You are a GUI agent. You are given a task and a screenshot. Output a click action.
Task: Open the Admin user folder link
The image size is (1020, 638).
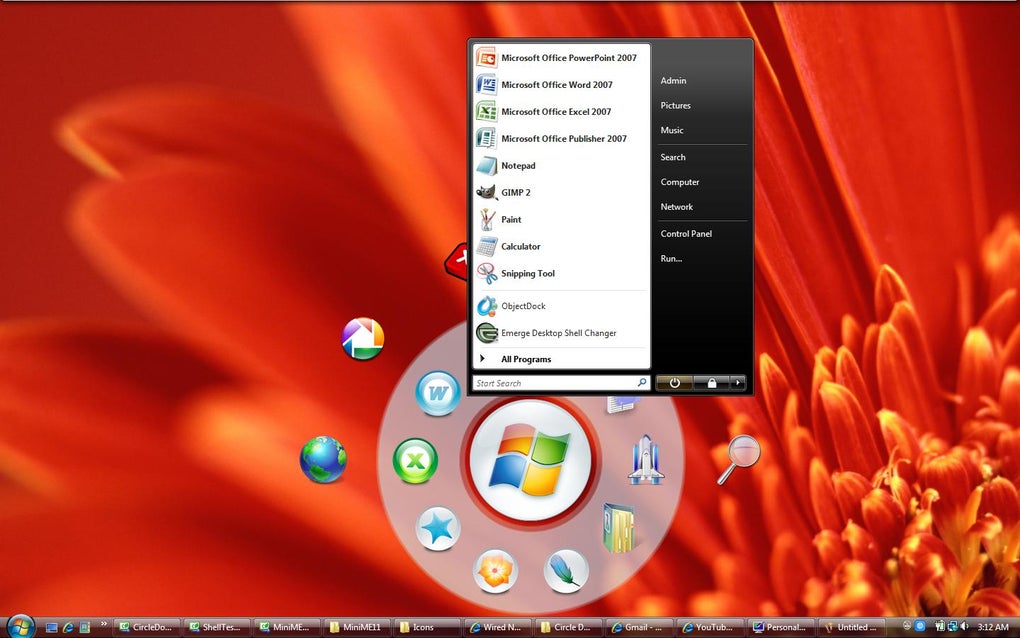click(x=673, y=81)
